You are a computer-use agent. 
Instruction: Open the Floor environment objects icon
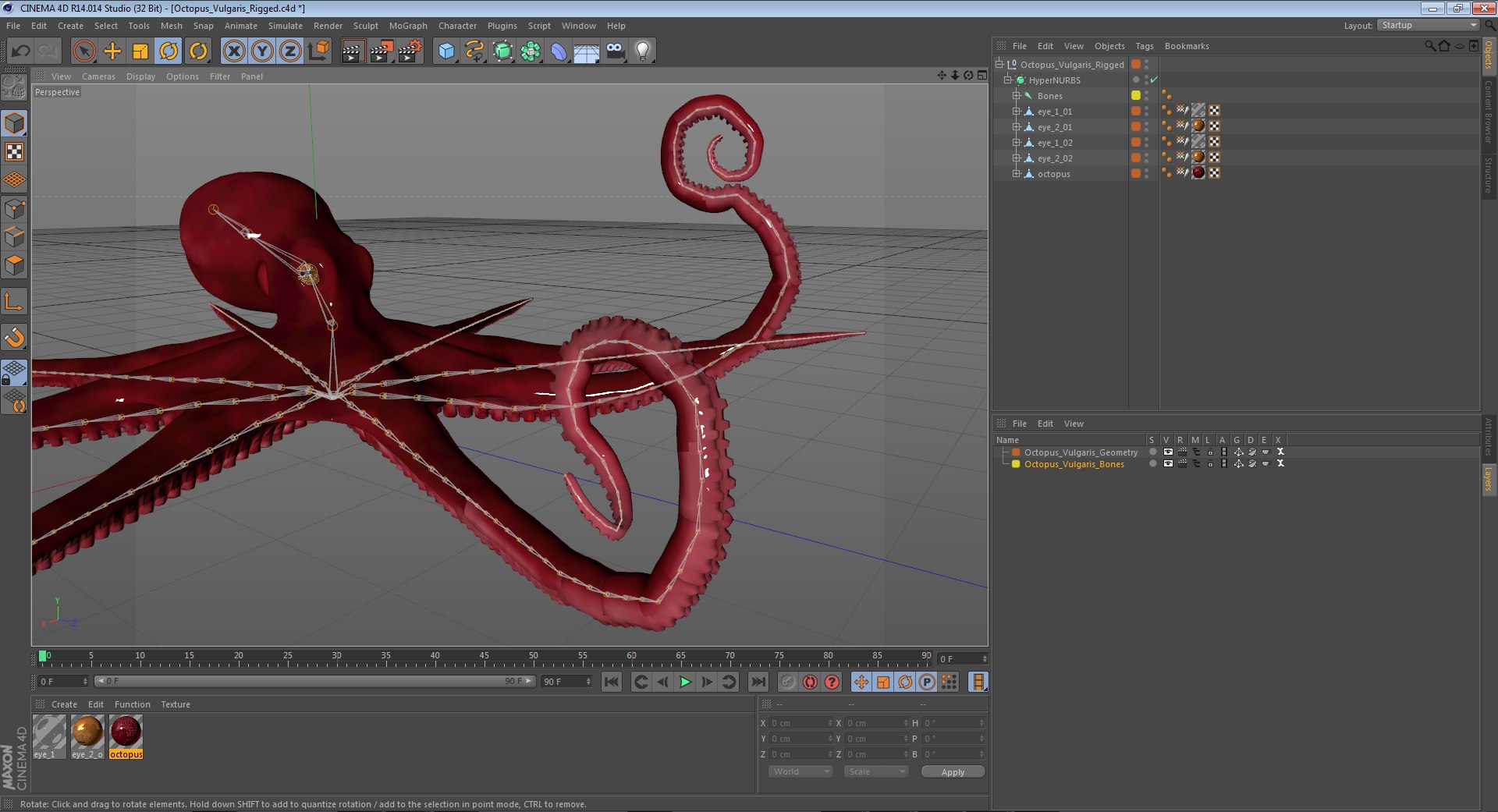point(586,51)
